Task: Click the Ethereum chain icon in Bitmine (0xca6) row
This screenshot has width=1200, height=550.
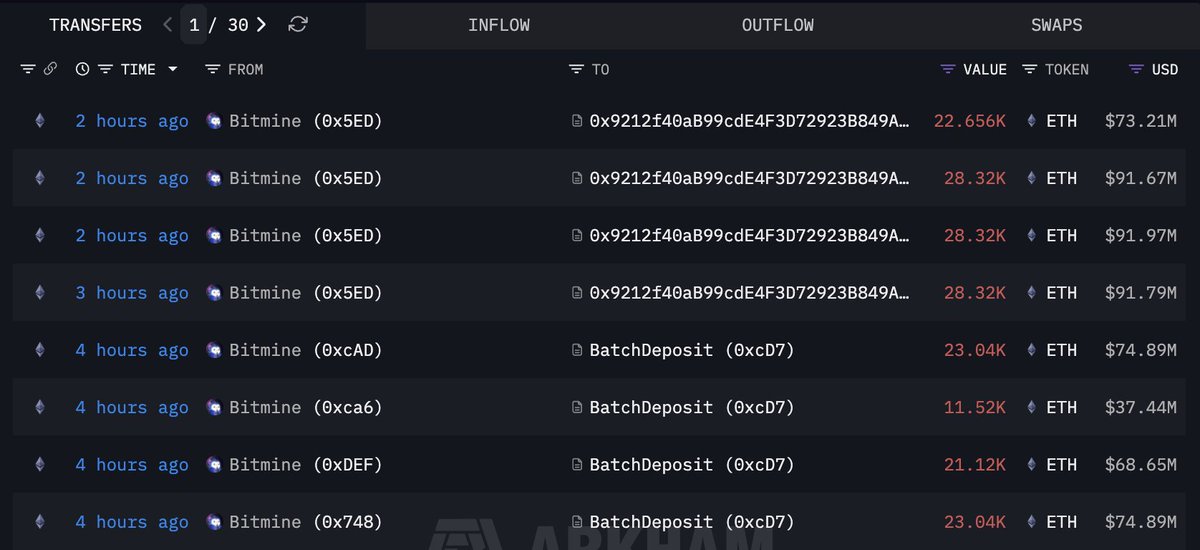Action: tap(40, 407)
